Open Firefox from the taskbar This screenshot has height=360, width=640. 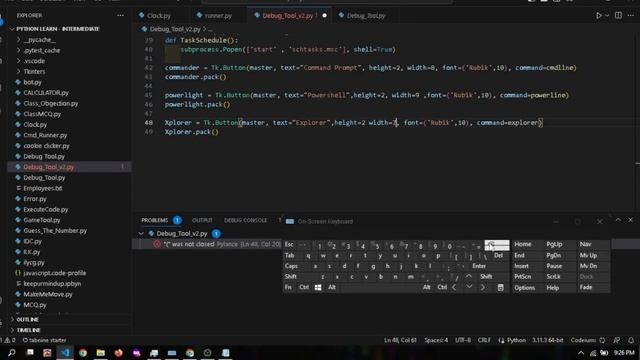pos(118,353)
